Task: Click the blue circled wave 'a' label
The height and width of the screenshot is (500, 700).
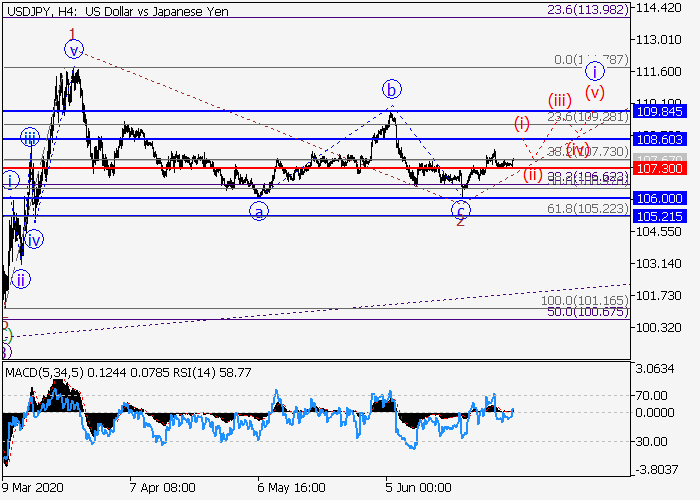Action: pos(259,211)
